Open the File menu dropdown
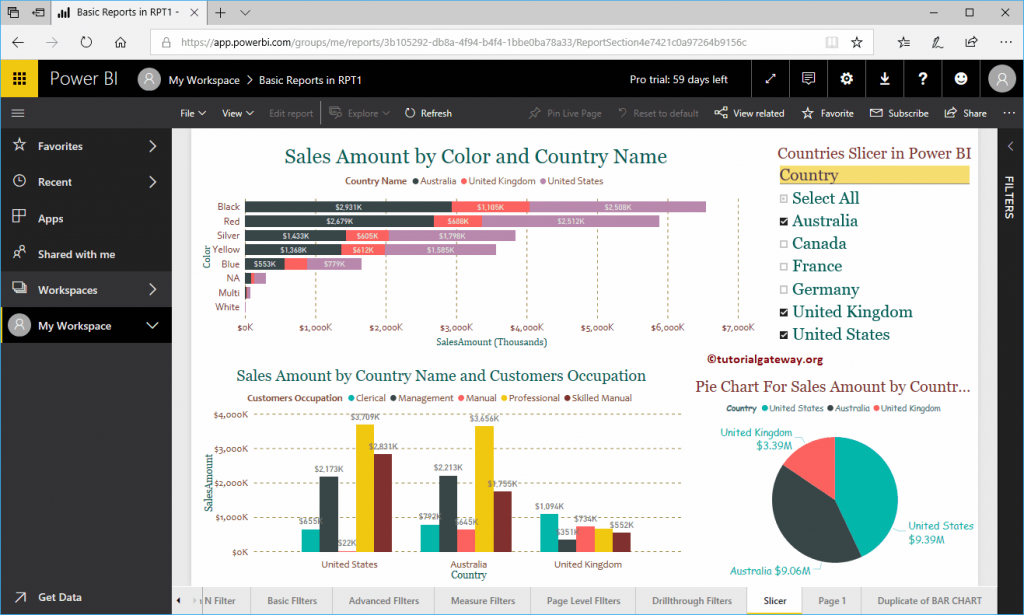This screenshot has width=1024, height=615. [190, 113]
